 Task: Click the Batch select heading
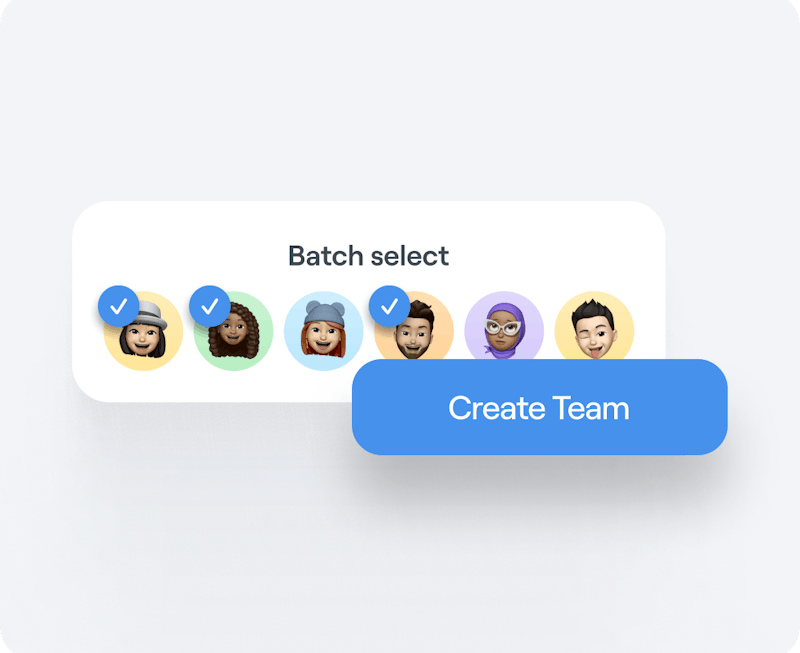tap(368, 256)
